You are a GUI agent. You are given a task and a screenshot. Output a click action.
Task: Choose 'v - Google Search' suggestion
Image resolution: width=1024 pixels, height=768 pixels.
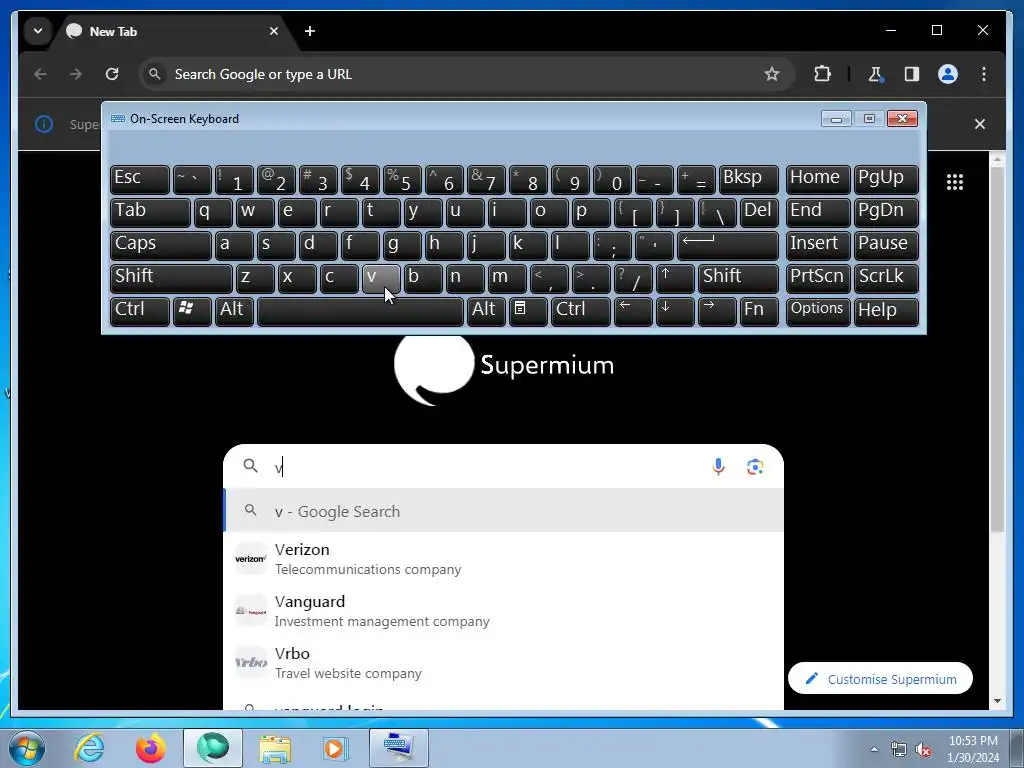[x=504, y=511]
